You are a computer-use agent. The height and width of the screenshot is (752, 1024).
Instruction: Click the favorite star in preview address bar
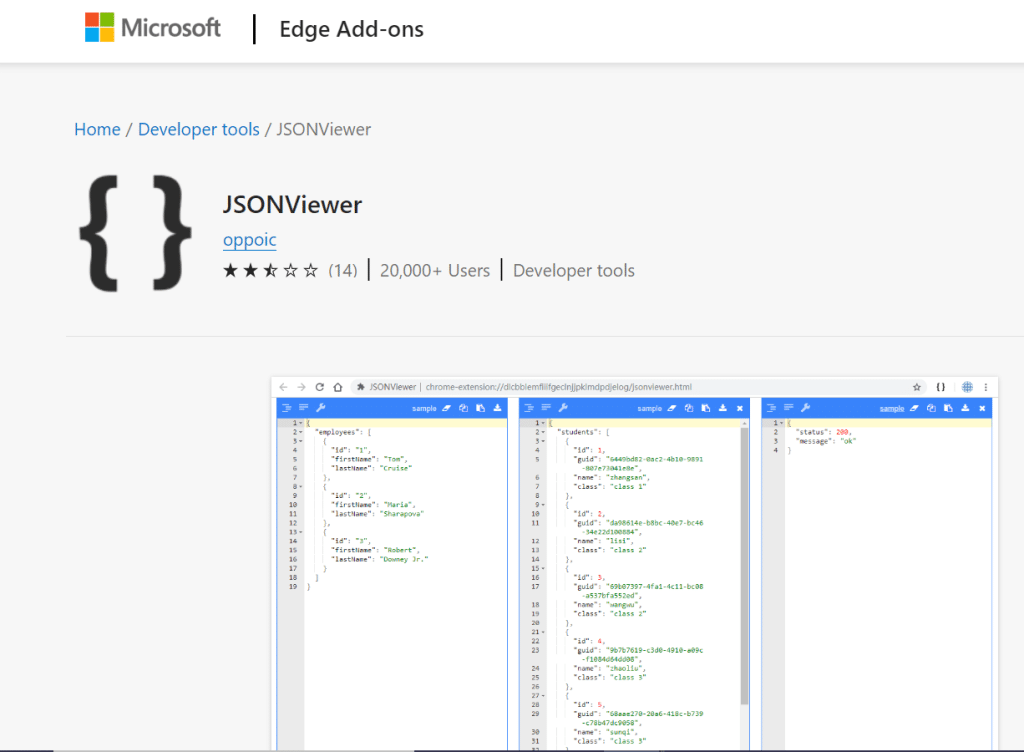point(917,387)
